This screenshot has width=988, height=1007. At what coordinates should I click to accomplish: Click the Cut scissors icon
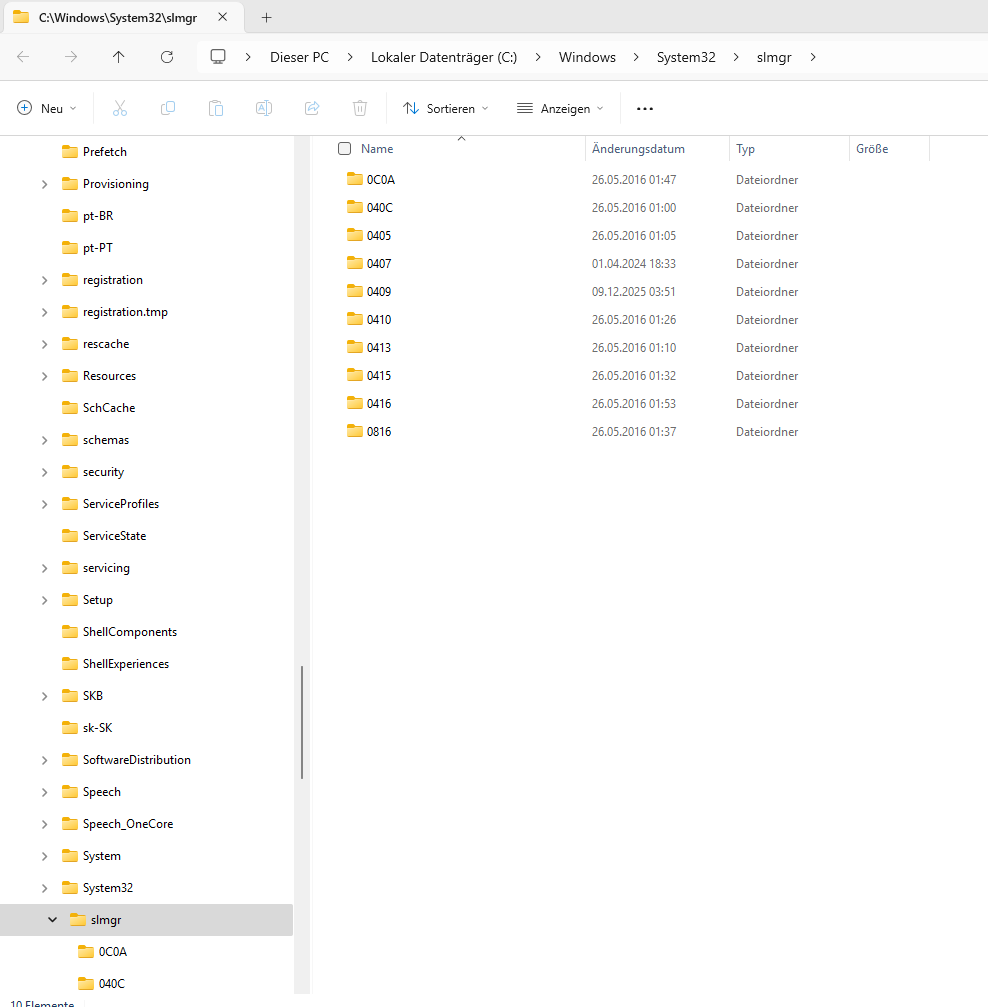[x=120, y=109]
